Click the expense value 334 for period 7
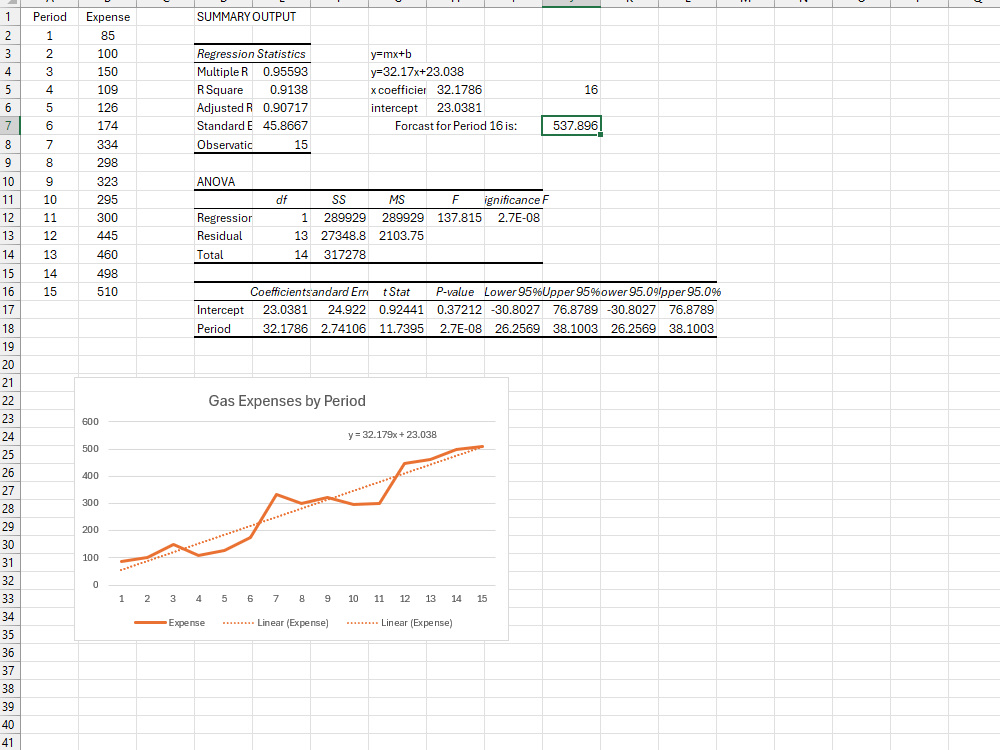The width and height of the screenshot is (1000, 750). 108,144
